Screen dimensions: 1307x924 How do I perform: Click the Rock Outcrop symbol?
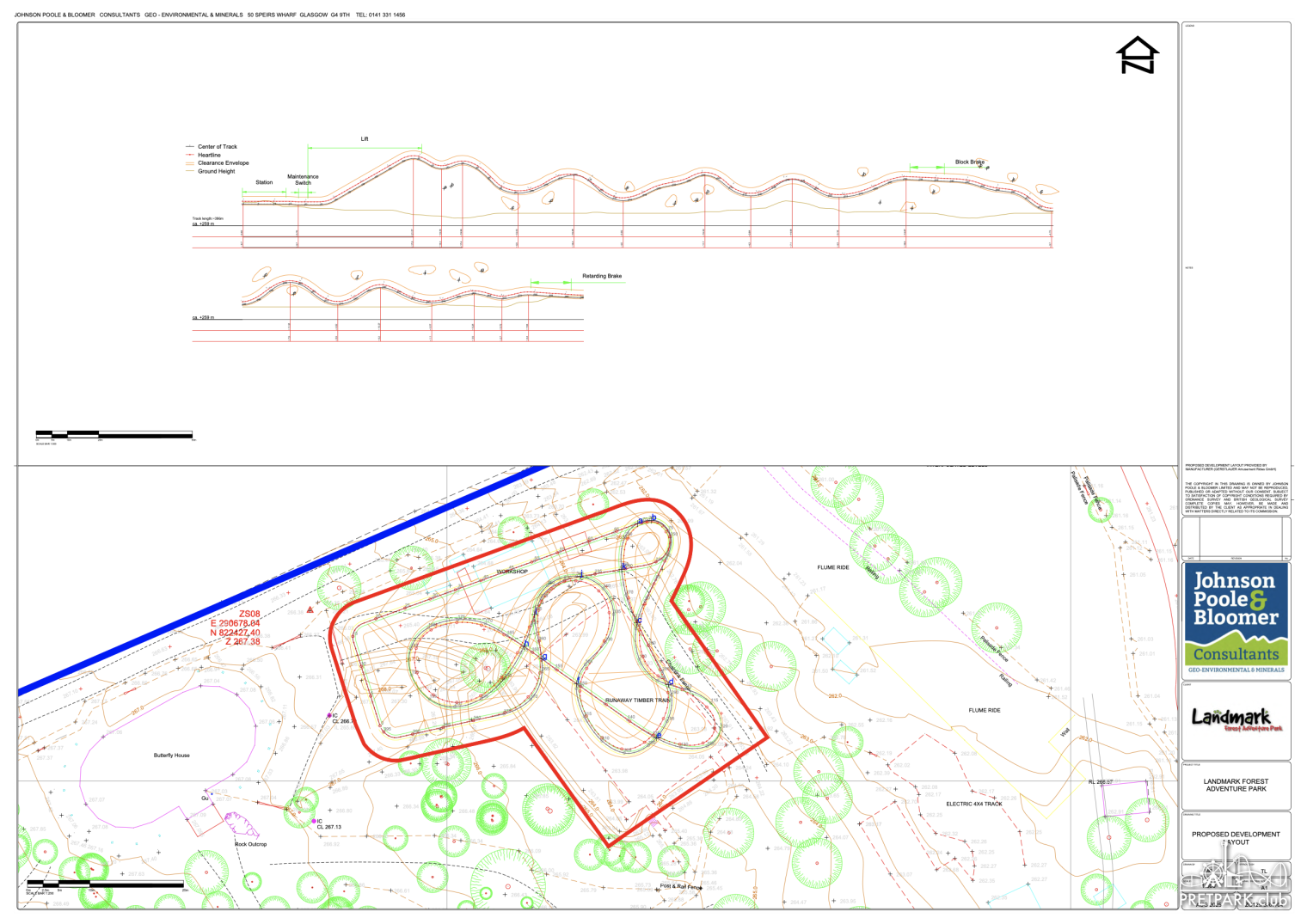(x=242, y=829)
